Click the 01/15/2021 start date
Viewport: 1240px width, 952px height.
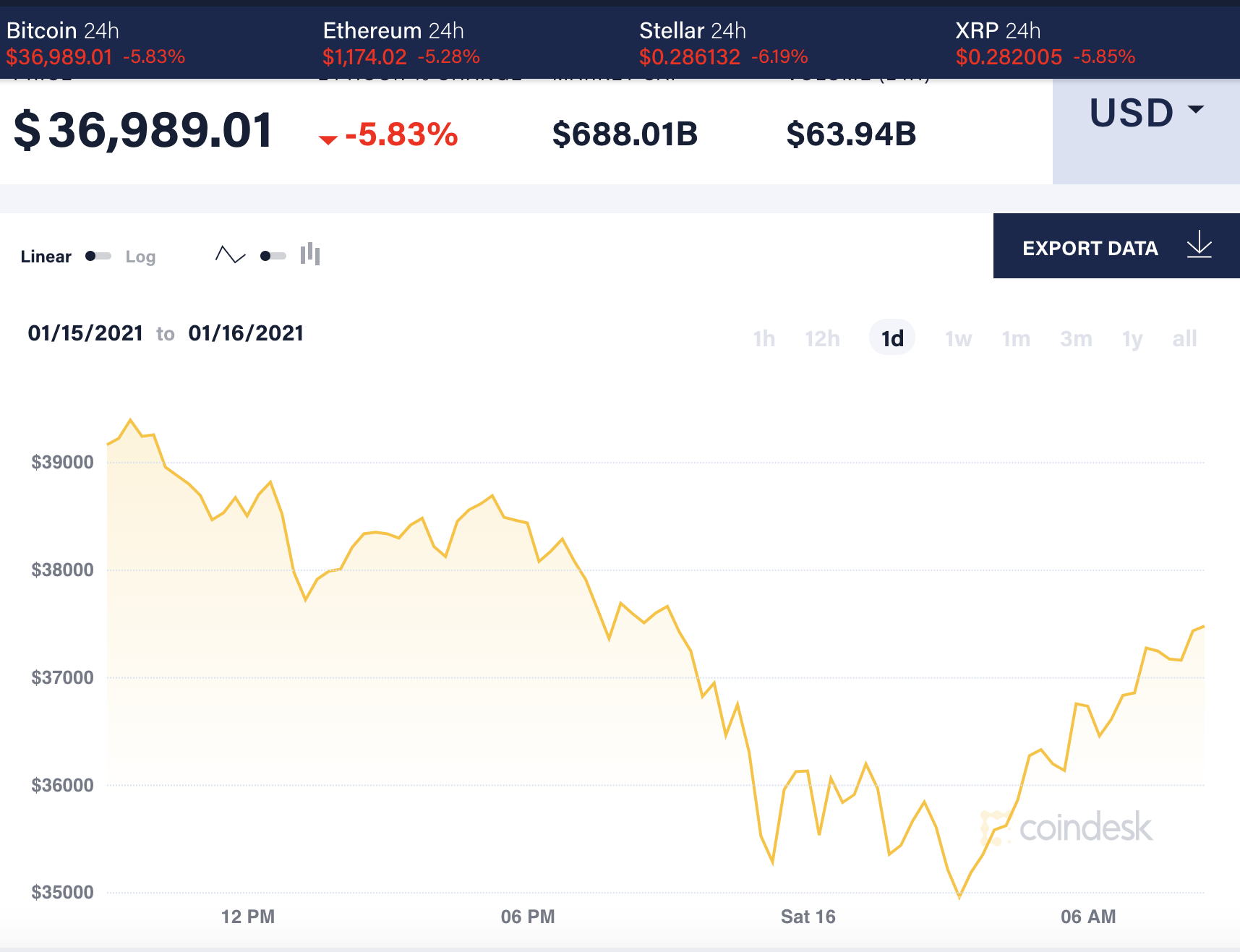pos(85,333)
